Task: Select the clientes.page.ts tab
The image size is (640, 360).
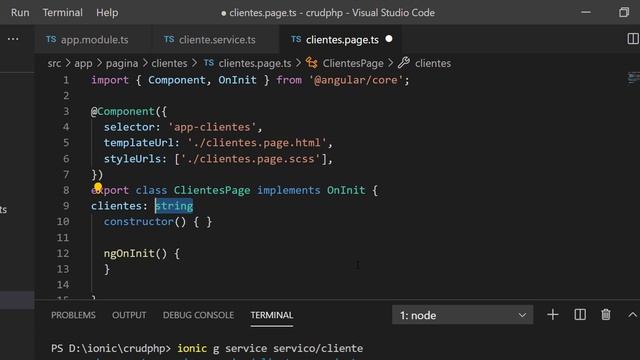Action: pos(341,40)
